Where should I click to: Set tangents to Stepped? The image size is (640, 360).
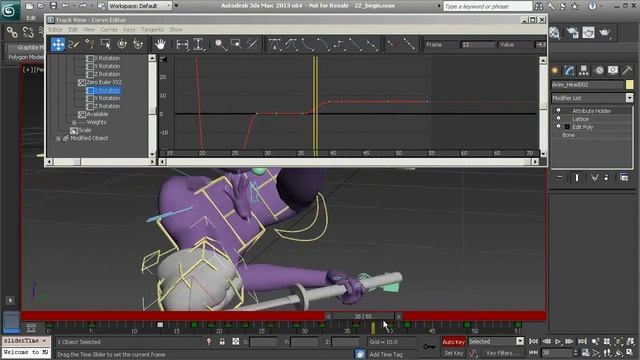(x=339, y=44)
